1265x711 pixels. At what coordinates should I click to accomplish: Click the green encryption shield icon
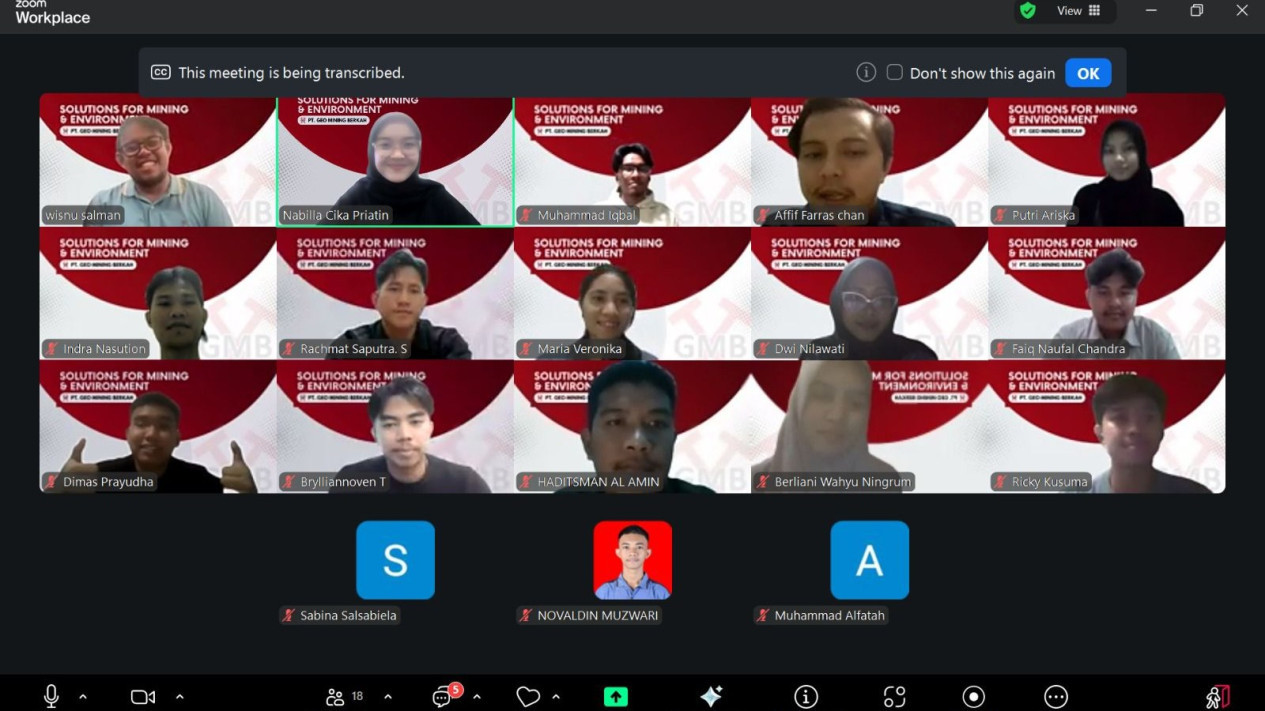1027,11
